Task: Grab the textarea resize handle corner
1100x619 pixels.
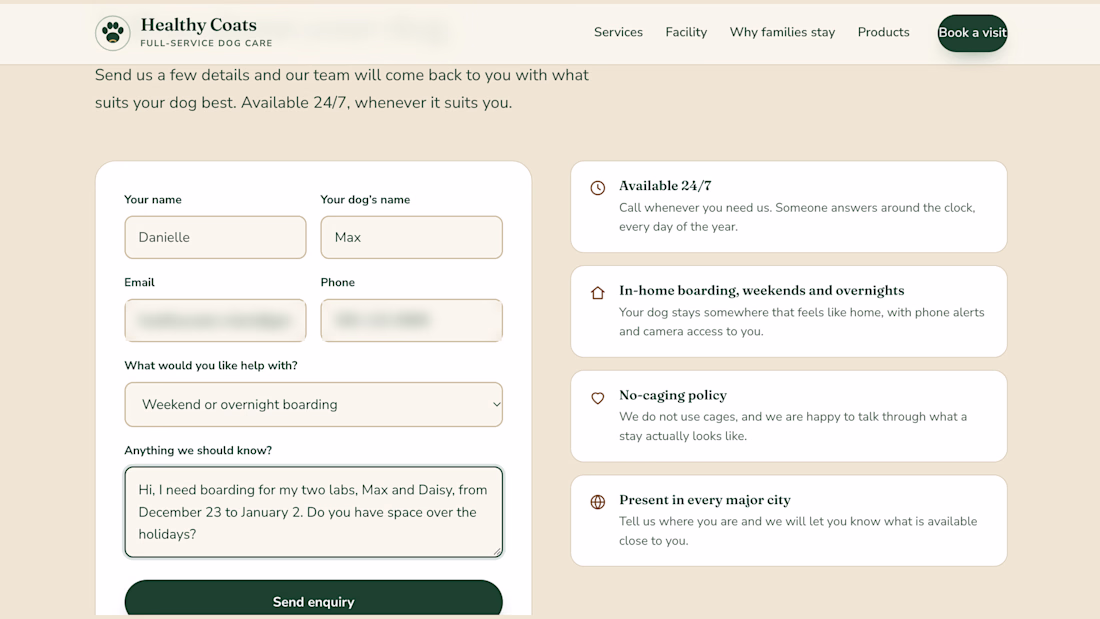Action: (x=497, y=552)
